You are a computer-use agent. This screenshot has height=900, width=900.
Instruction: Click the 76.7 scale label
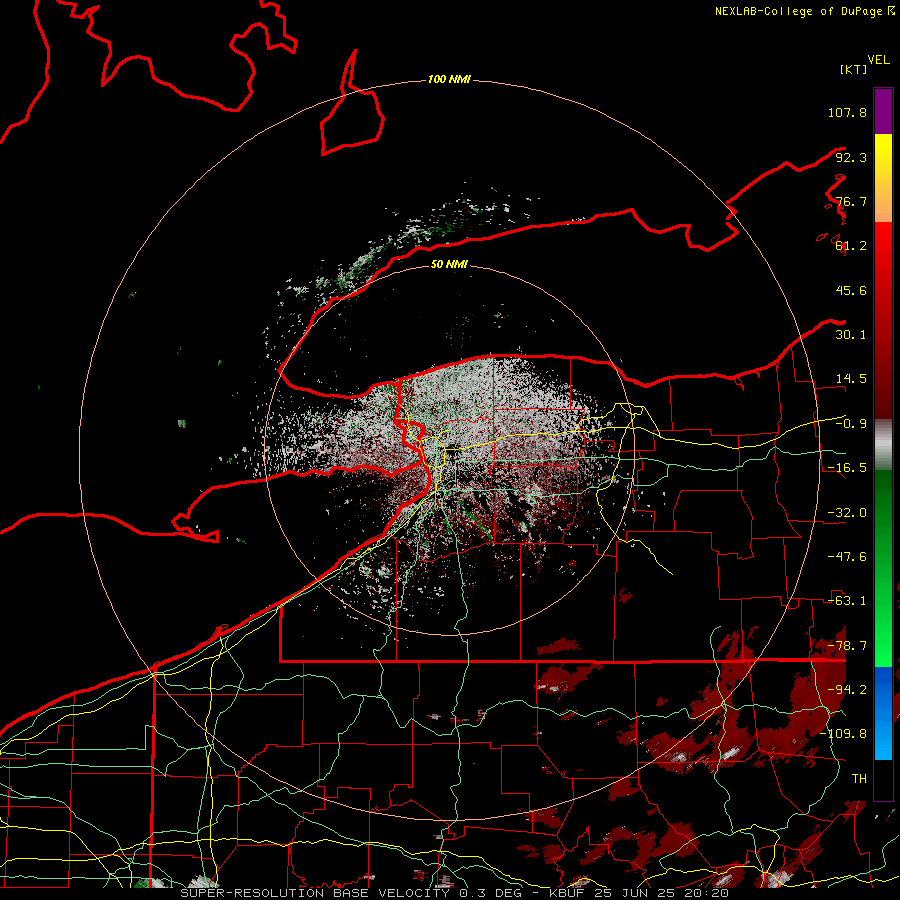click(851, 201)
